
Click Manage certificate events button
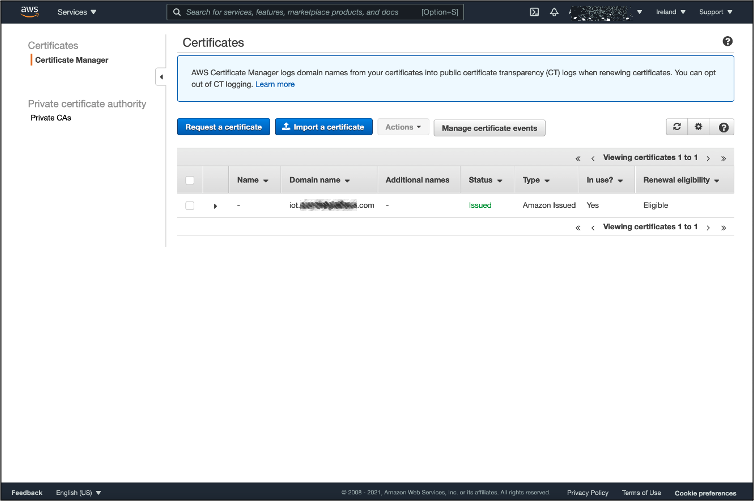(x=490, y=128)
